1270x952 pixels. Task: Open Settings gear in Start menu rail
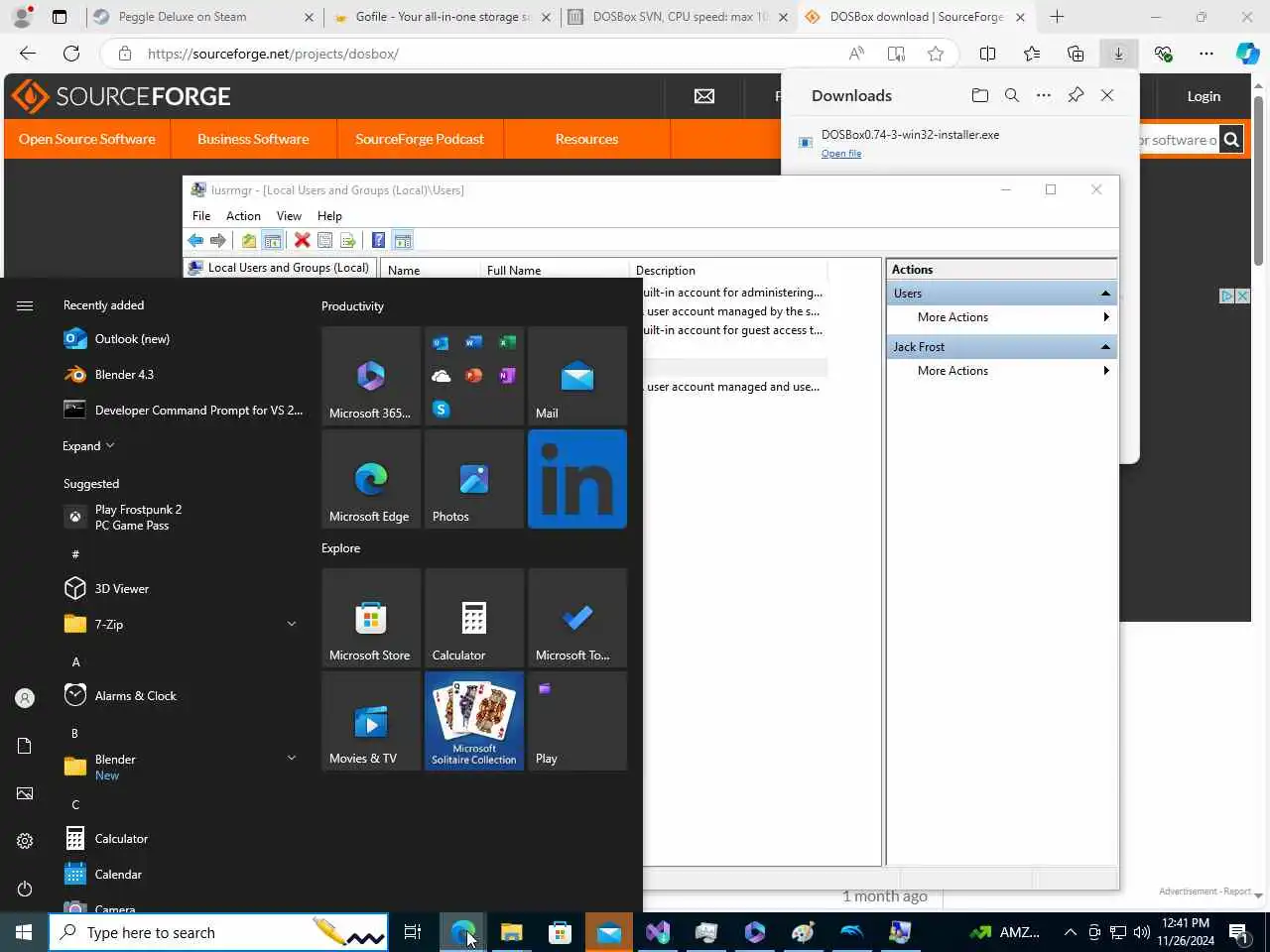pos(25,841)
